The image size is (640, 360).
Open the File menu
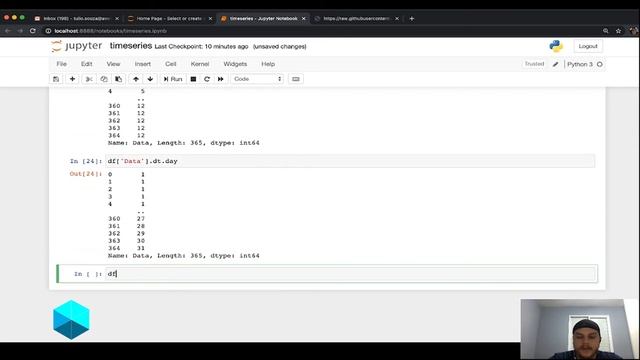point(62,64)
